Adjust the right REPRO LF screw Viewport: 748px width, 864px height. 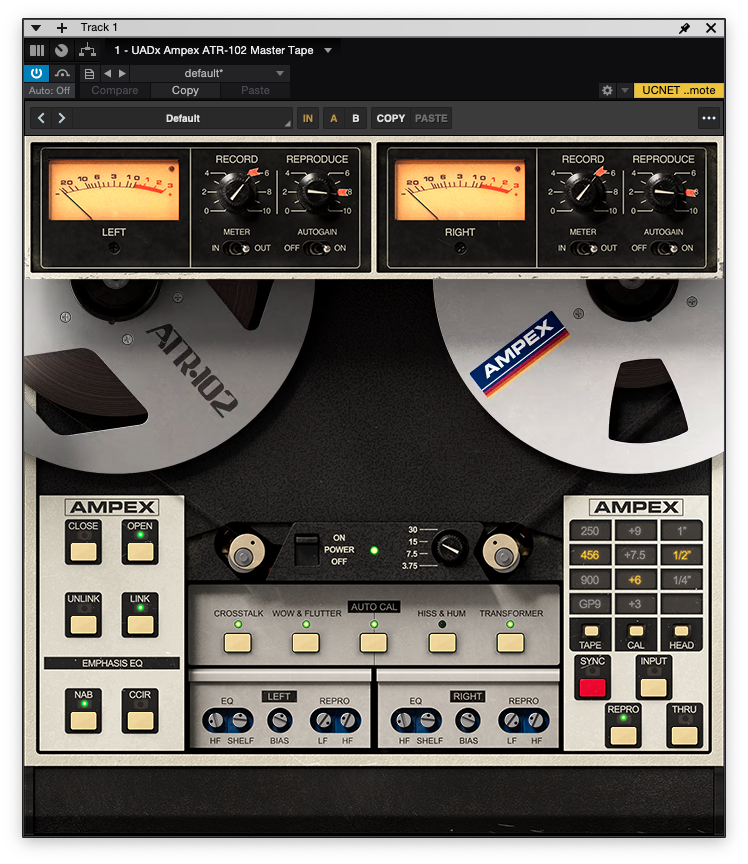coord(512,720)
